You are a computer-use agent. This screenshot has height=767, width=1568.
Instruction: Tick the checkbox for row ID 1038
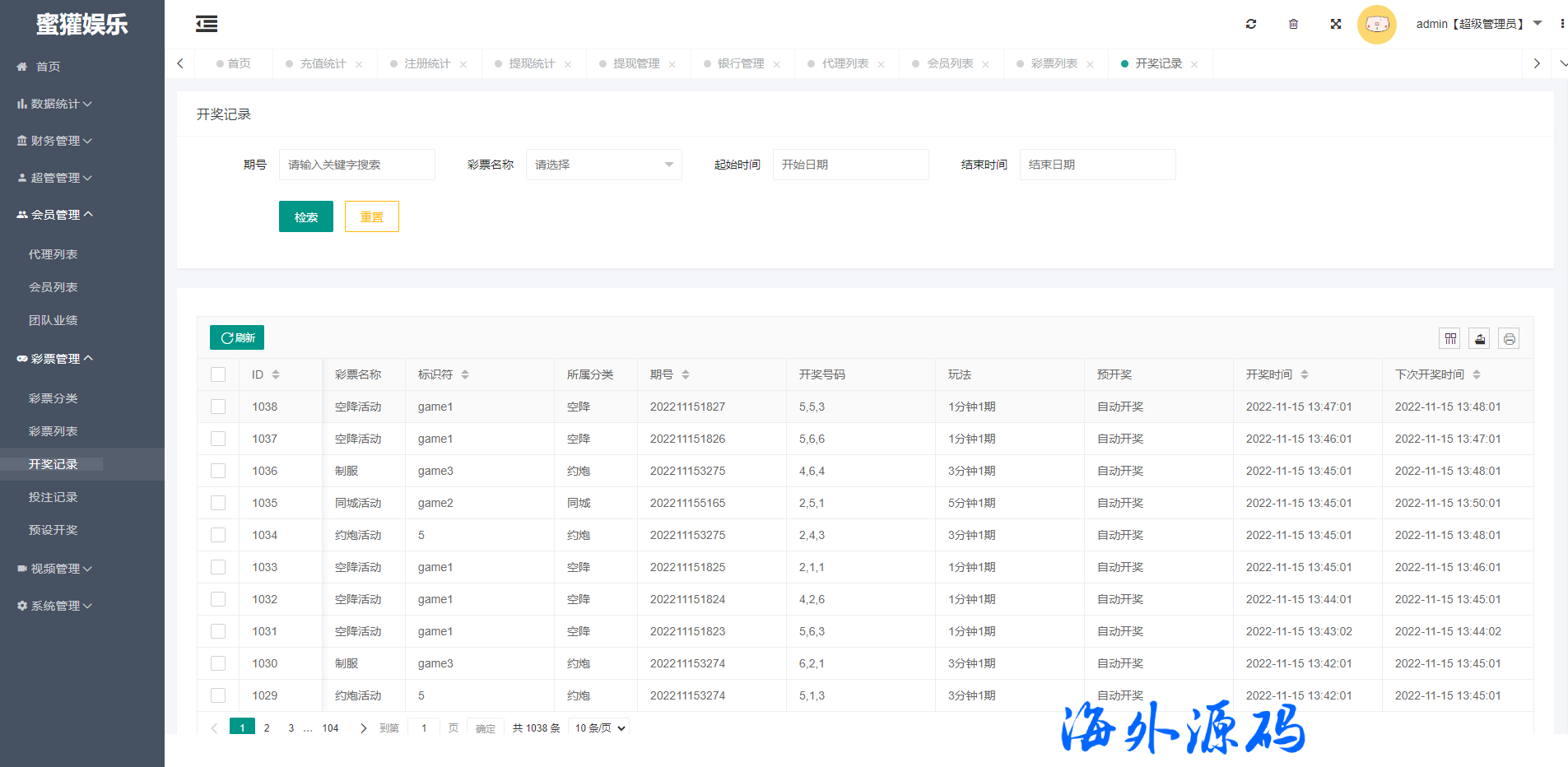(x=218, y=407)
